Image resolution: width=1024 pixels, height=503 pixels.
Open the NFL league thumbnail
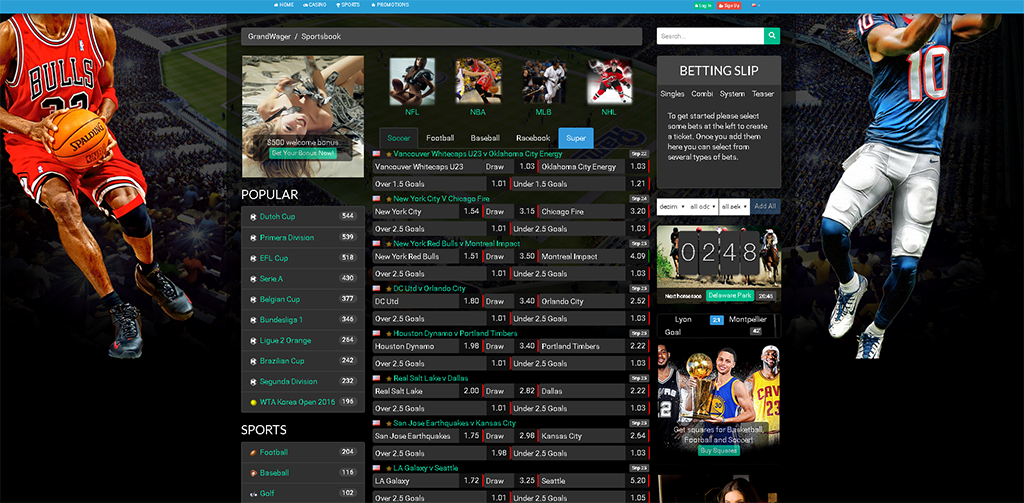pyautogui.click(x=412, y=82)
